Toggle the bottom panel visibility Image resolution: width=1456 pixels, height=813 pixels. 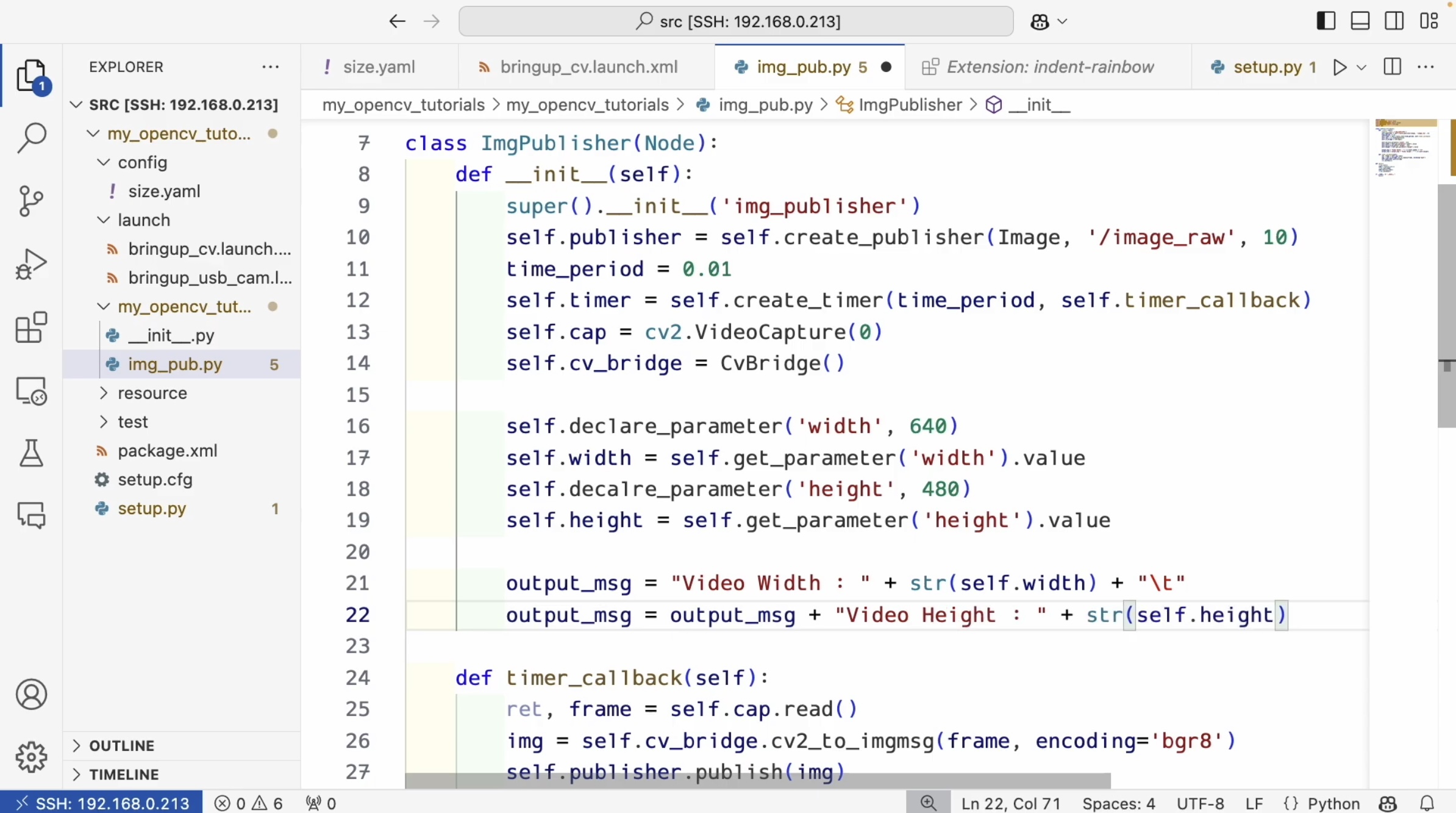click(x=1360, y=21)
